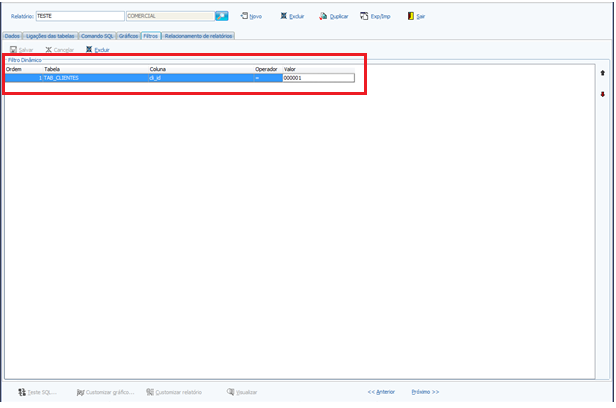Click the Ordem cell with value 1

[24, 78]
